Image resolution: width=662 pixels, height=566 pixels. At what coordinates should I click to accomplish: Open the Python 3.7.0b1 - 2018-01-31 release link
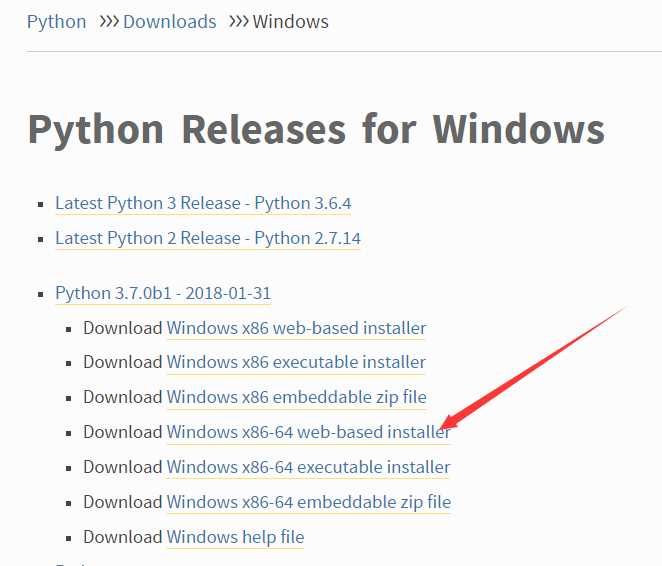tap(163, 293)
